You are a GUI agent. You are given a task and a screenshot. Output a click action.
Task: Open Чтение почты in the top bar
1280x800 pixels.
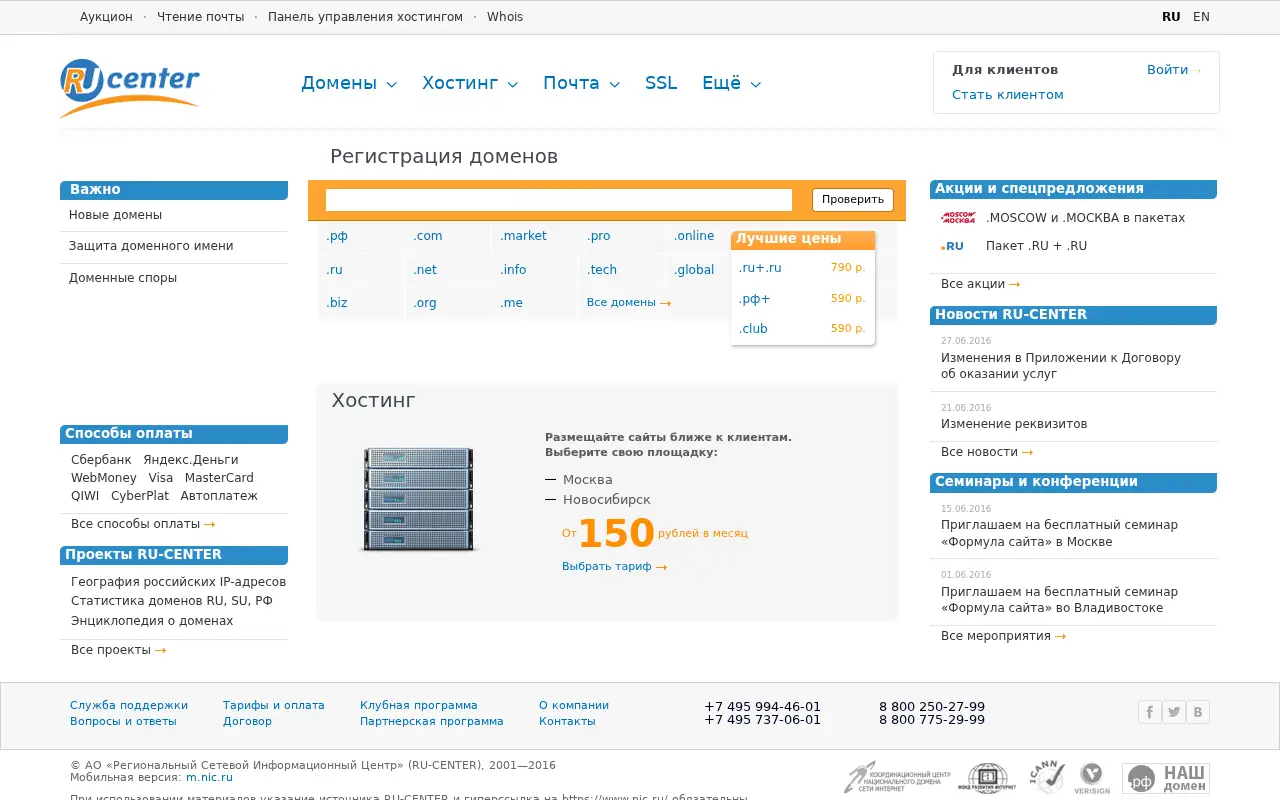tap(200, 17)
